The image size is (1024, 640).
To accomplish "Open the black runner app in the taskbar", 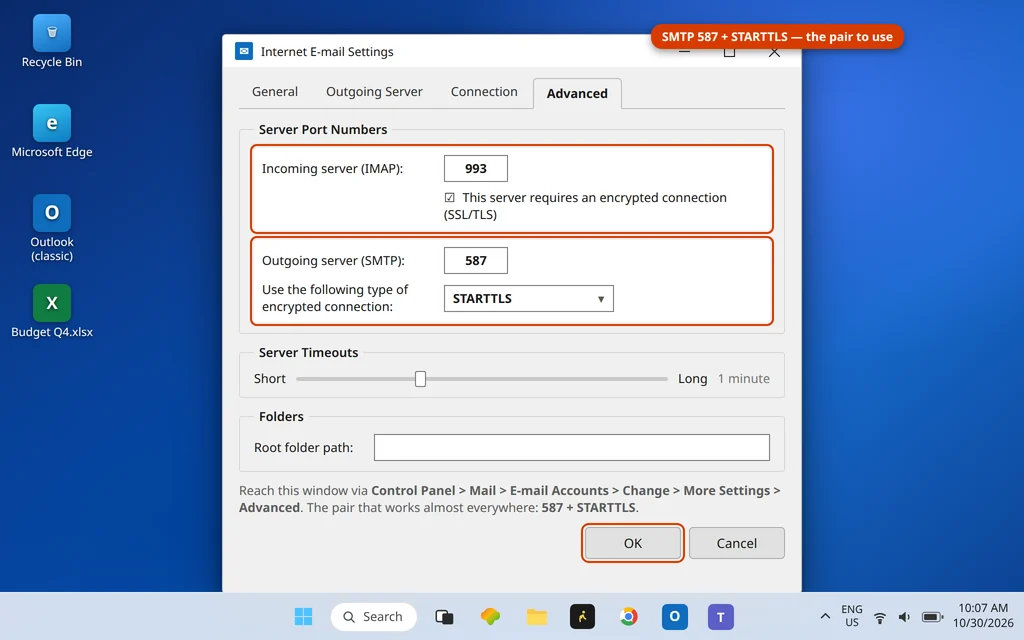I will click(x=582, y=616).
